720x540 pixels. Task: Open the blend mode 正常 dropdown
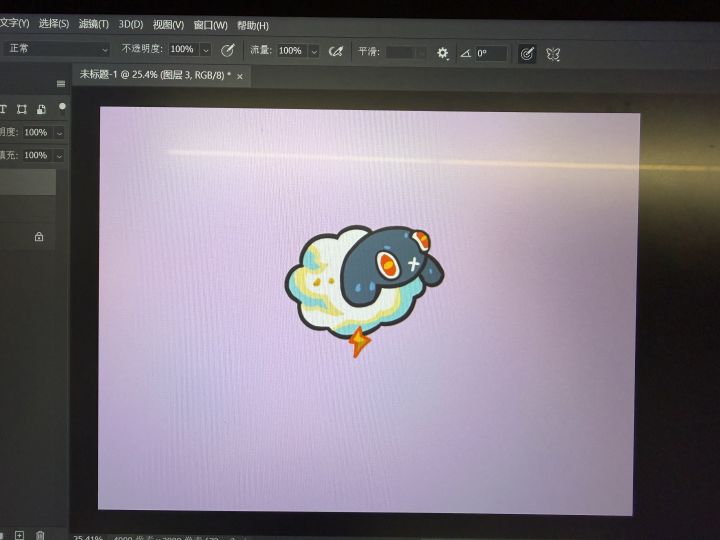[57, 48]
